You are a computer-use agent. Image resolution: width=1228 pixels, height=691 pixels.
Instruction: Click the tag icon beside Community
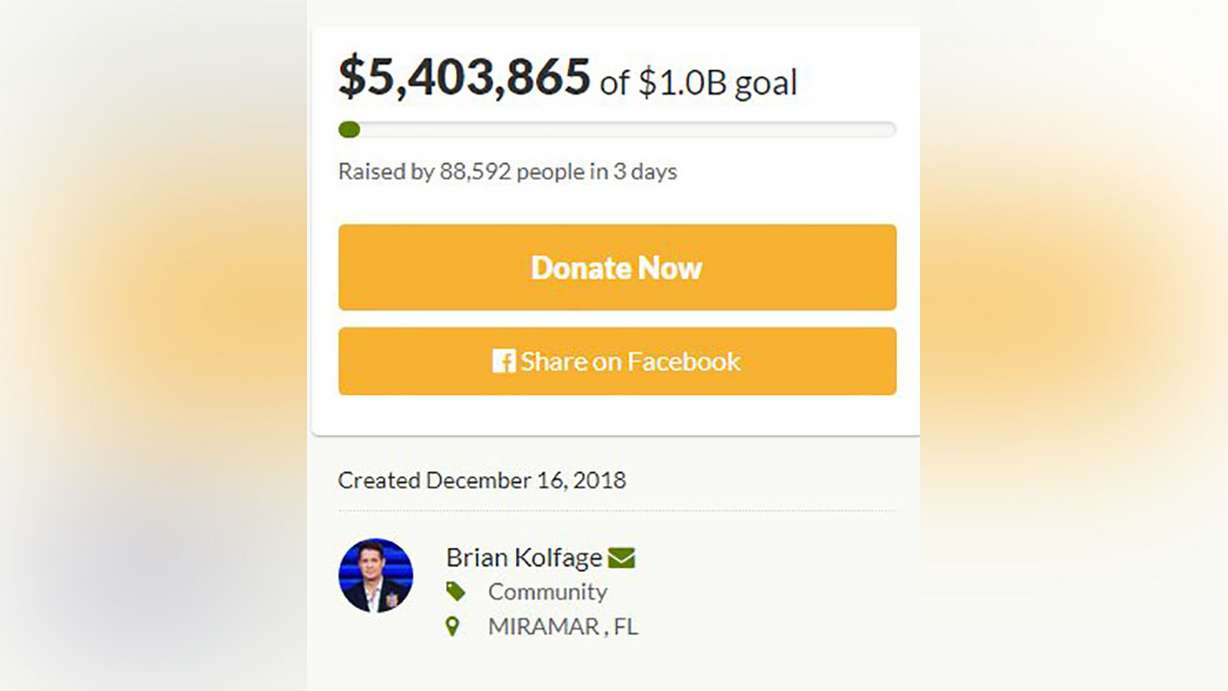(458, 591)
